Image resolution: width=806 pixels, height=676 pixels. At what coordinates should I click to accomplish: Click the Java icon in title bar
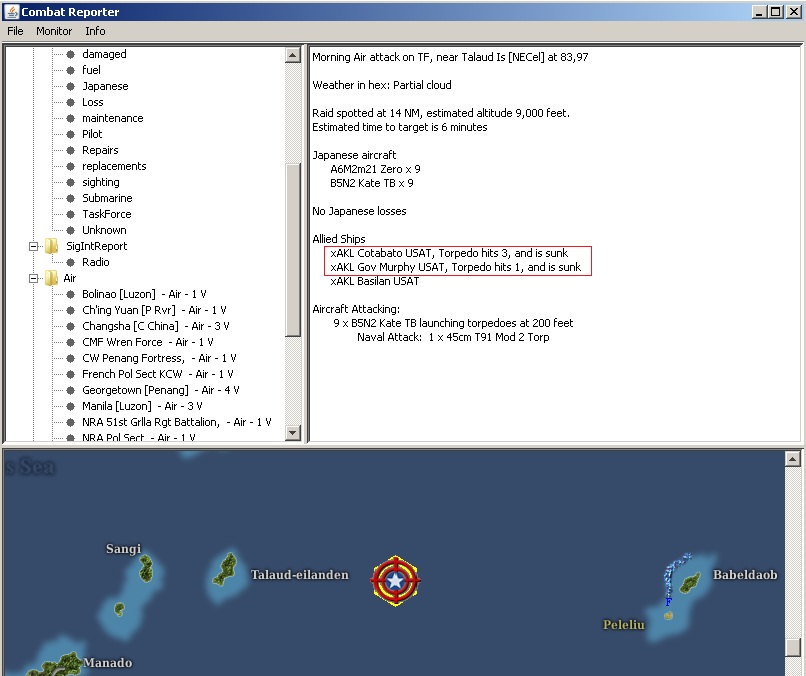pyautogui.click(x=11, y=11)
